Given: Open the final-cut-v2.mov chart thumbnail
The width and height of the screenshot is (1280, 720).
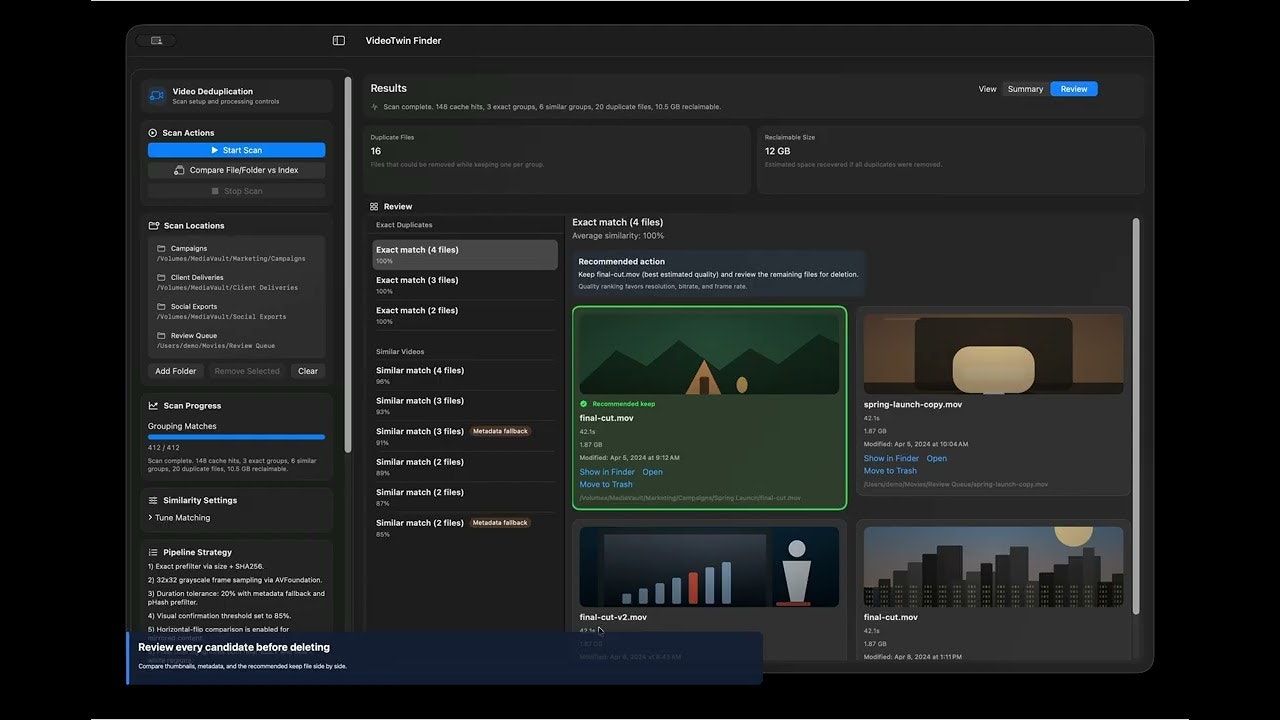Looking at the screenshot, I should point(709,566).
